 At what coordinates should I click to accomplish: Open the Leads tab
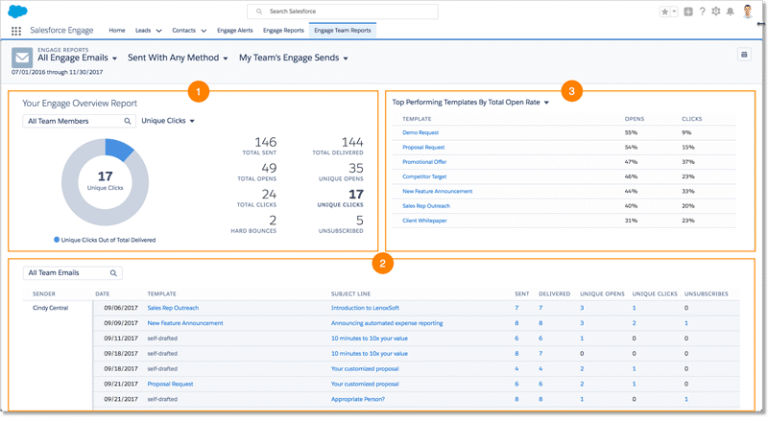point(143,30)
